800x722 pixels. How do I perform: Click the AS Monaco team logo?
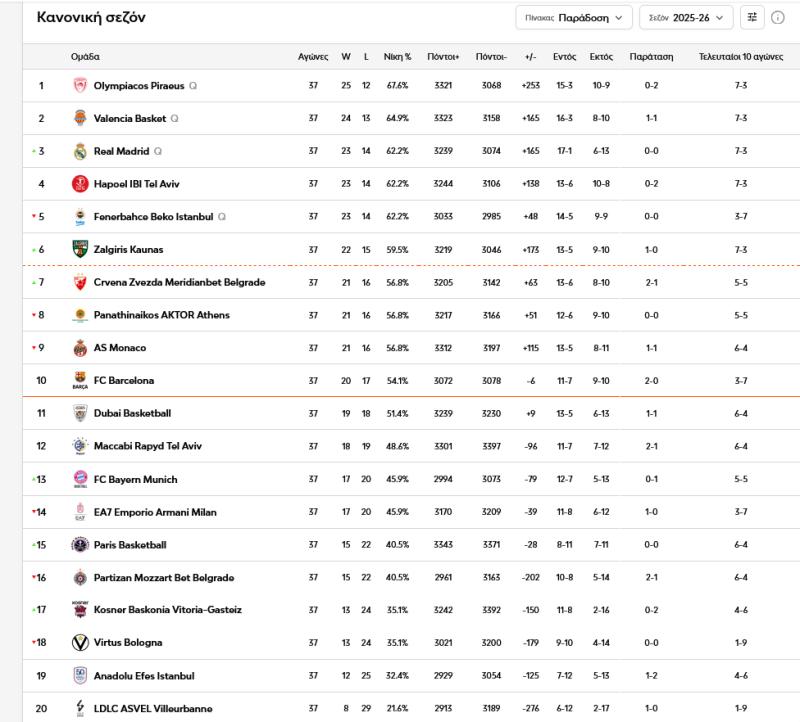point(80,347)
